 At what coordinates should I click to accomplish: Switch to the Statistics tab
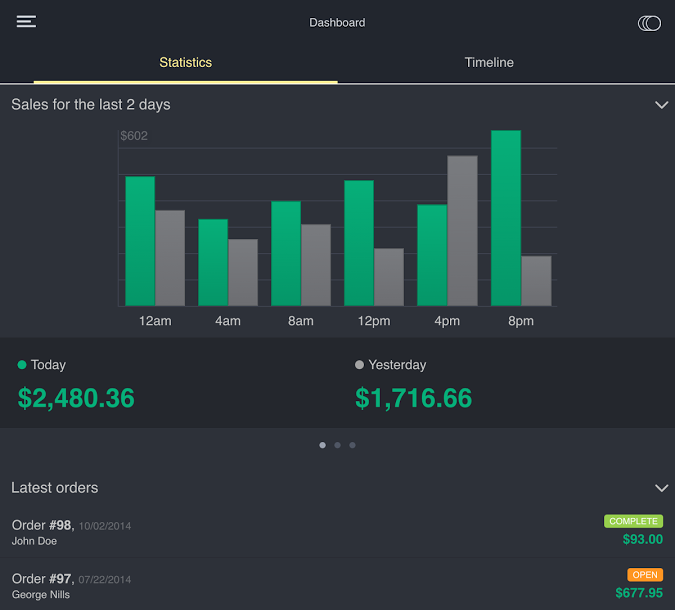(186, 62)
